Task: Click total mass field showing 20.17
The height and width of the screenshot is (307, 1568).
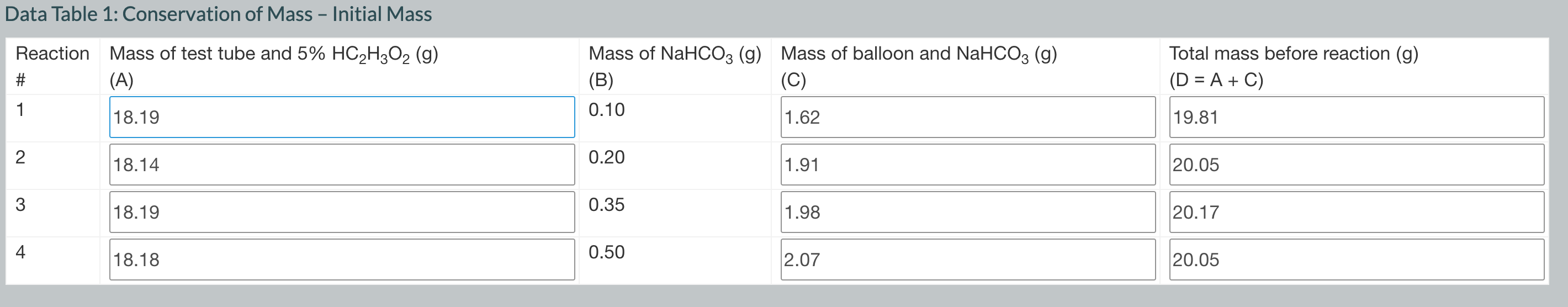Action: tap(1357, 212)
